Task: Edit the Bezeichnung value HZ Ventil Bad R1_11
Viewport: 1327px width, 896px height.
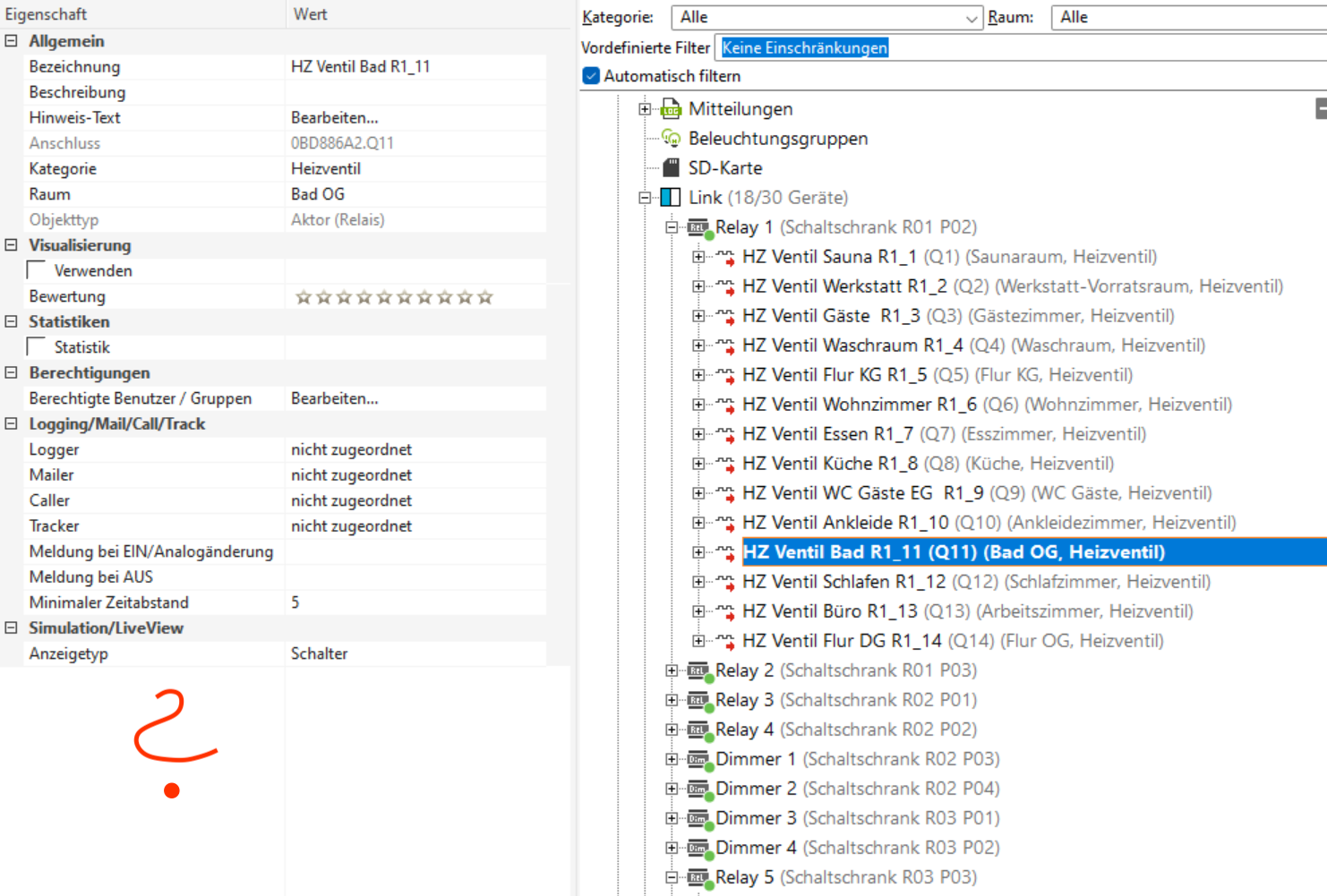Action: (x=361, y=67)
